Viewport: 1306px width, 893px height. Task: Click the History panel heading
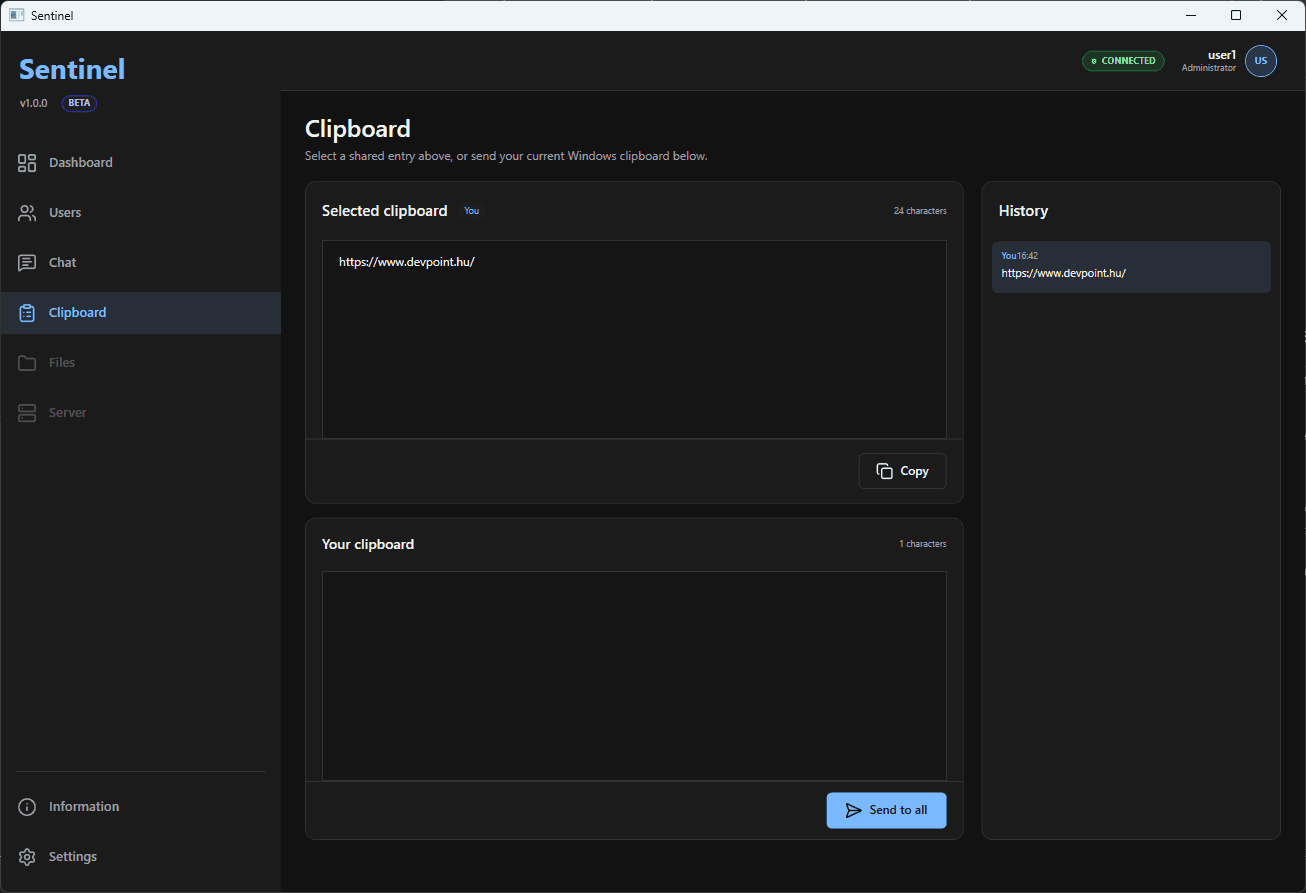1023,211
